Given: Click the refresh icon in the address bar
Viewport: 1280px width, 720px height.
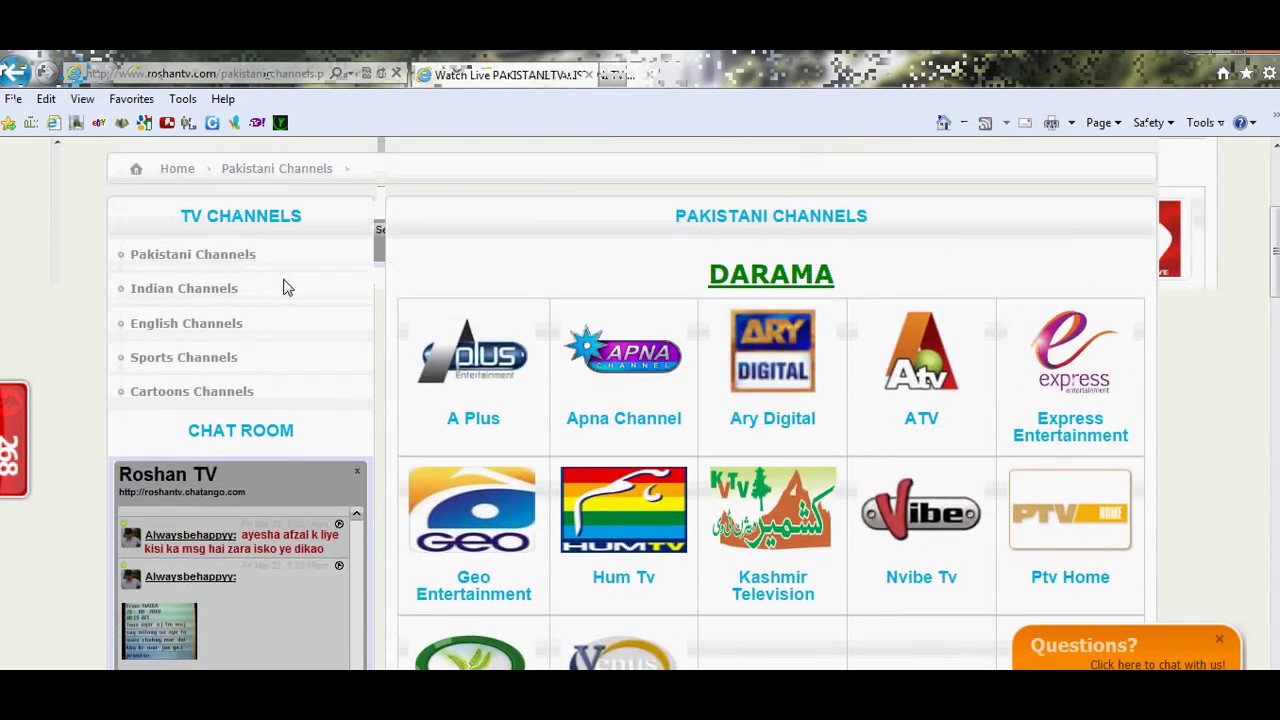Looking at the screenshot, I should pyautogui.click(x=381, y=73).
